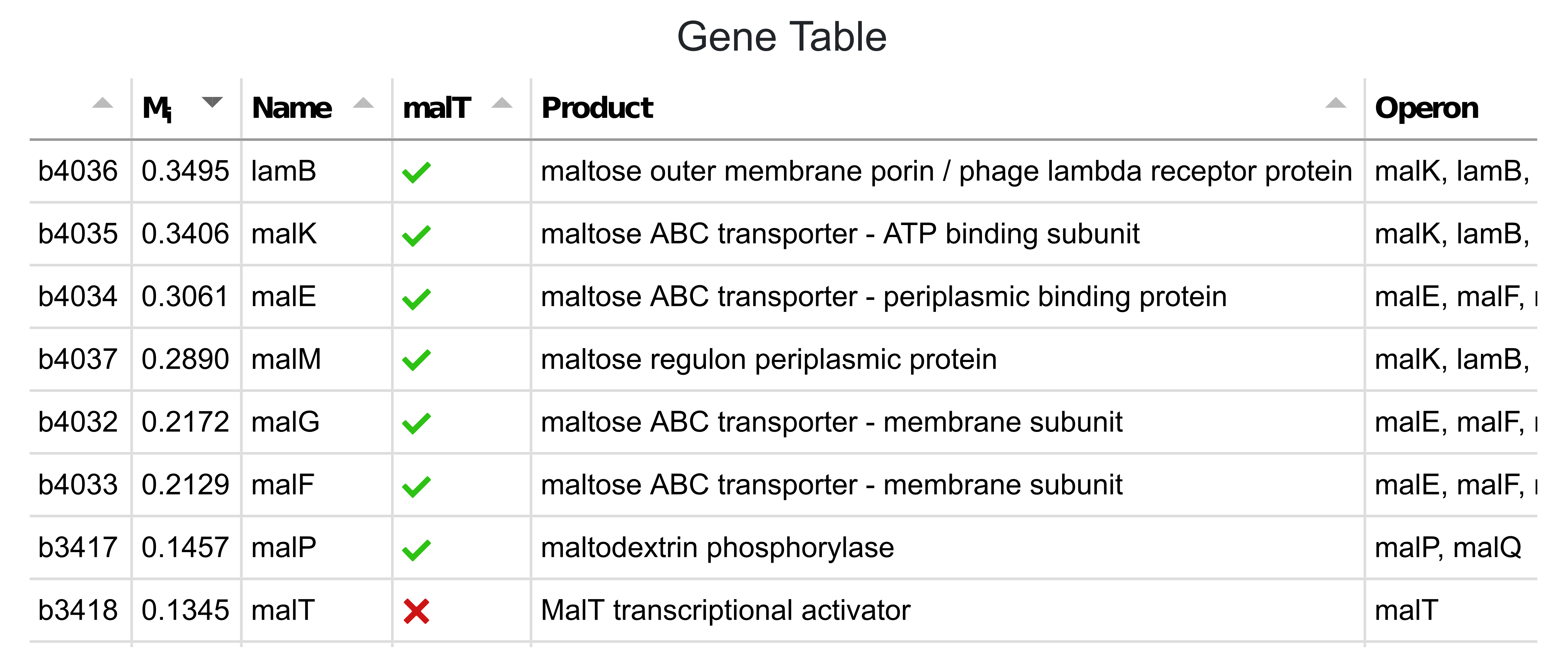Screen dimensions: 1568x659
Task: Click the malE gene name cell
Action: (284, 297)
